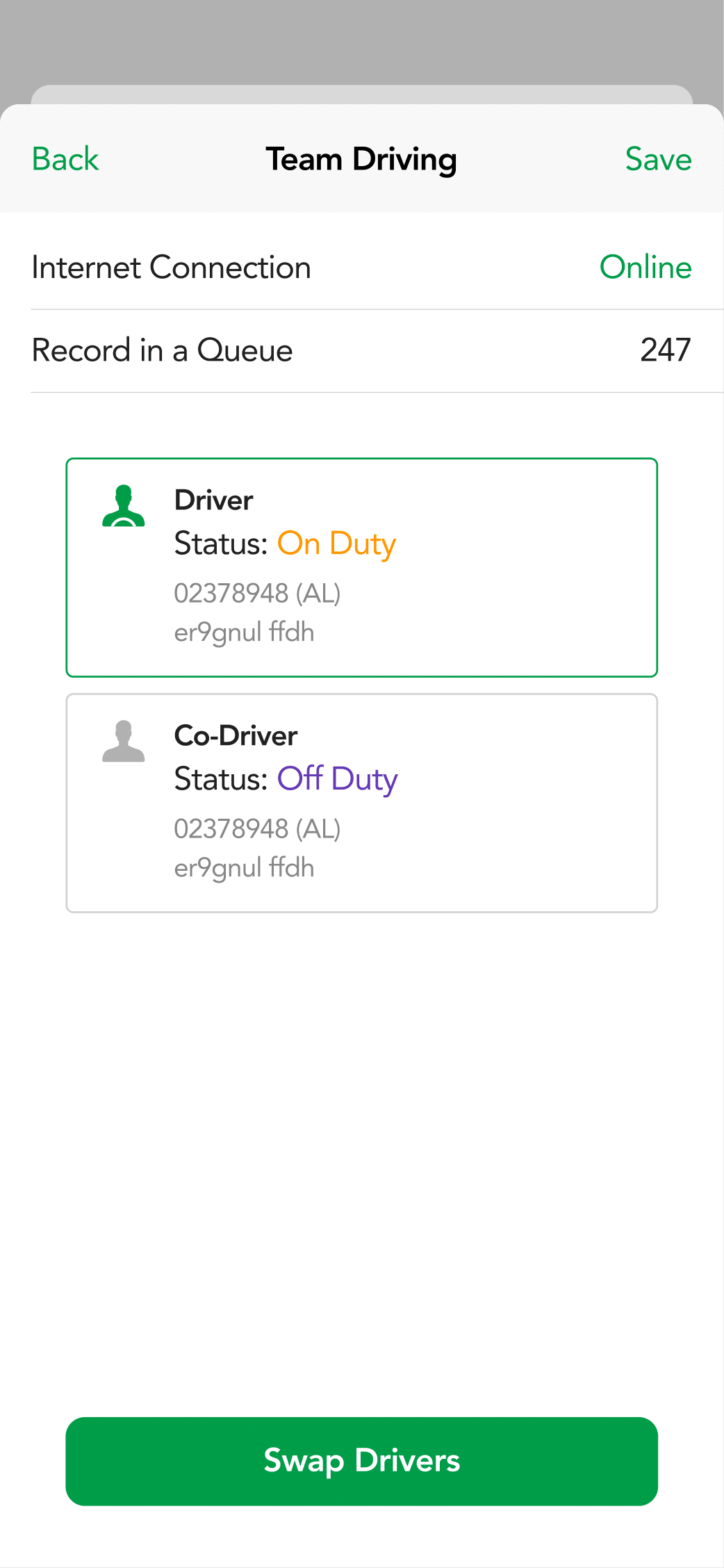The image size is (724, 1568).
Task: Tap the Co-Driver heading in second card
Action: [236, 736]
